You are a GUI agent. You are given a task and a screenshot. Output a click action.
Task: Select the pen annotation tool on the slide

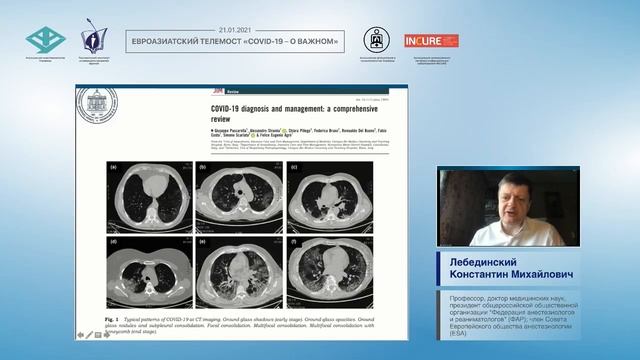[89, 335]
